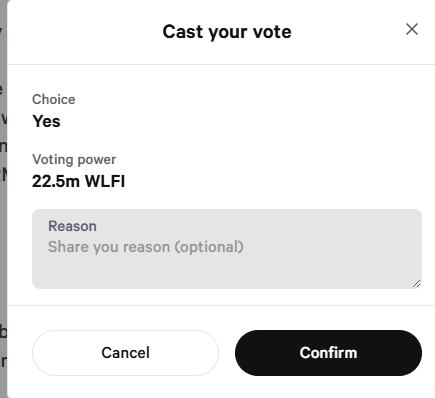Image resolution: width=435 pixels, height=398 pixels.
Task: Click the 22.5m amount text
Action: click(56, 181)
